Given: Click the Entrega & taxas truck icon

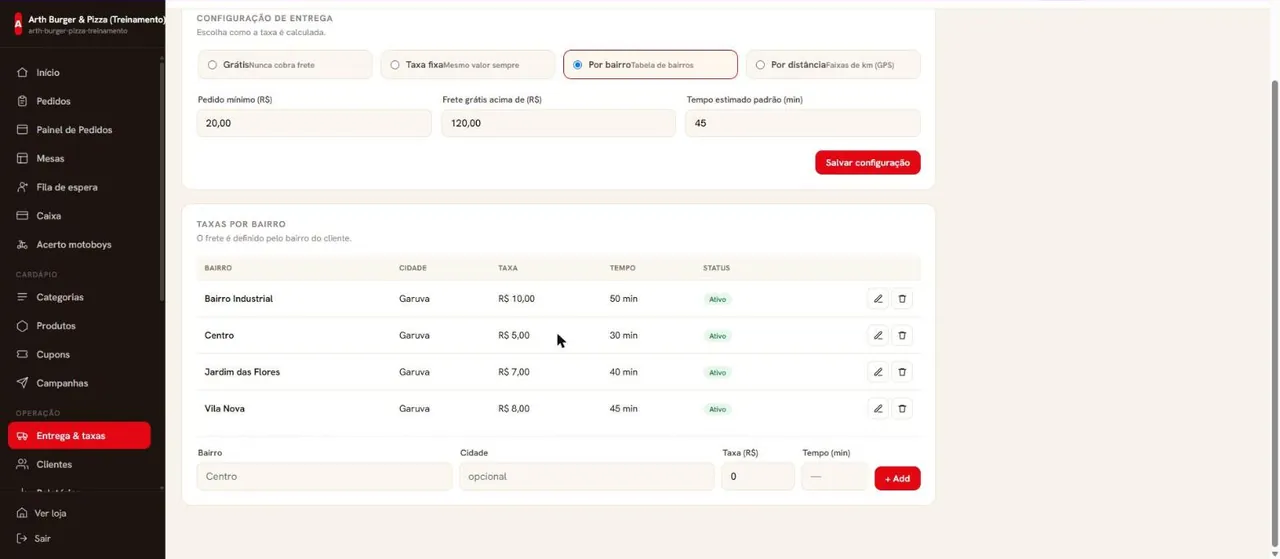Looking at the screenshot, I should 22,436.
